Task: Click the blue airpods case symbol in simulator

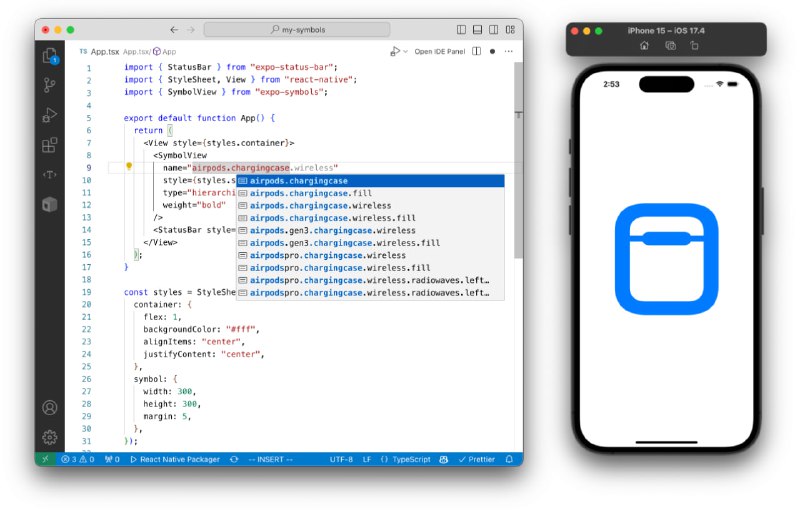Action: click(x=667, y=259)
